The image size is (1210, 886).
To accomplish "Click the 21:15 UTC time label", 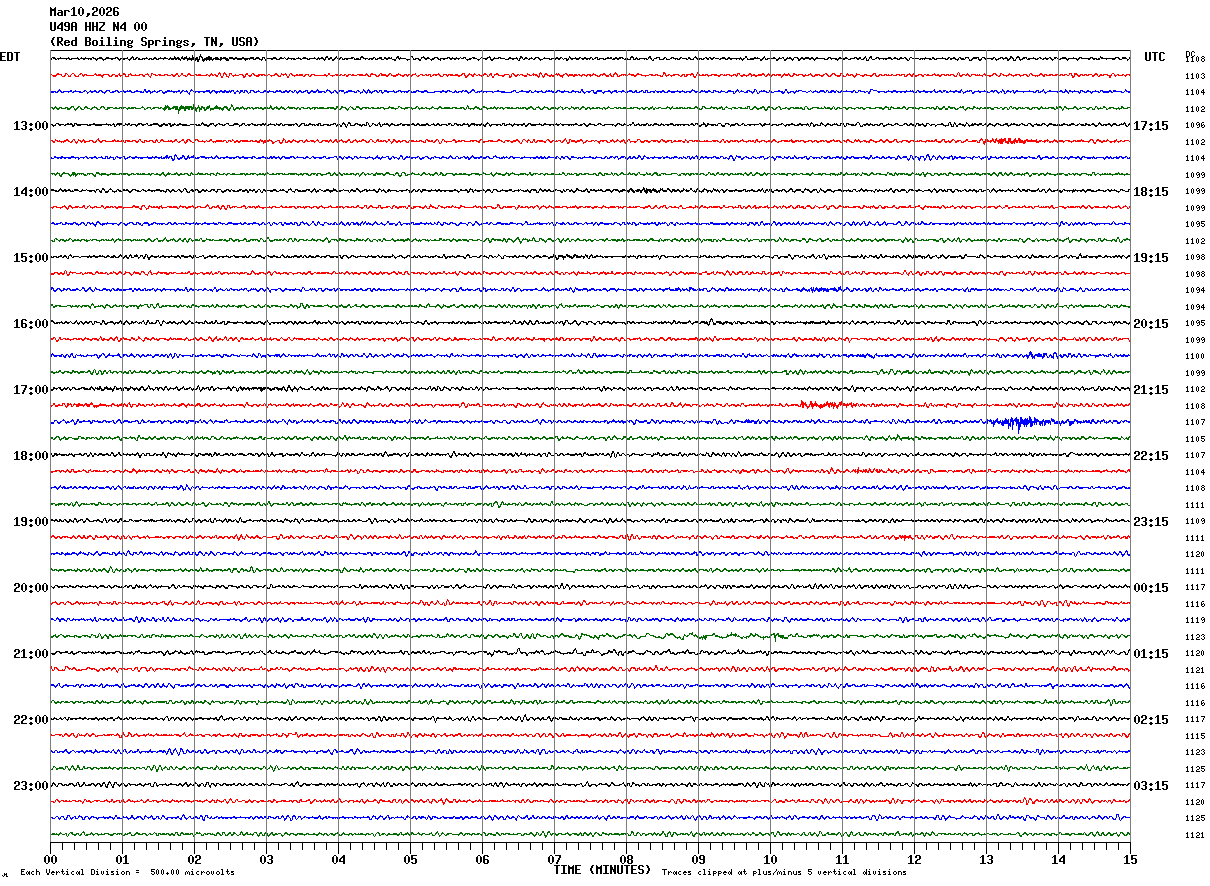I will [x=1151, y=390].
